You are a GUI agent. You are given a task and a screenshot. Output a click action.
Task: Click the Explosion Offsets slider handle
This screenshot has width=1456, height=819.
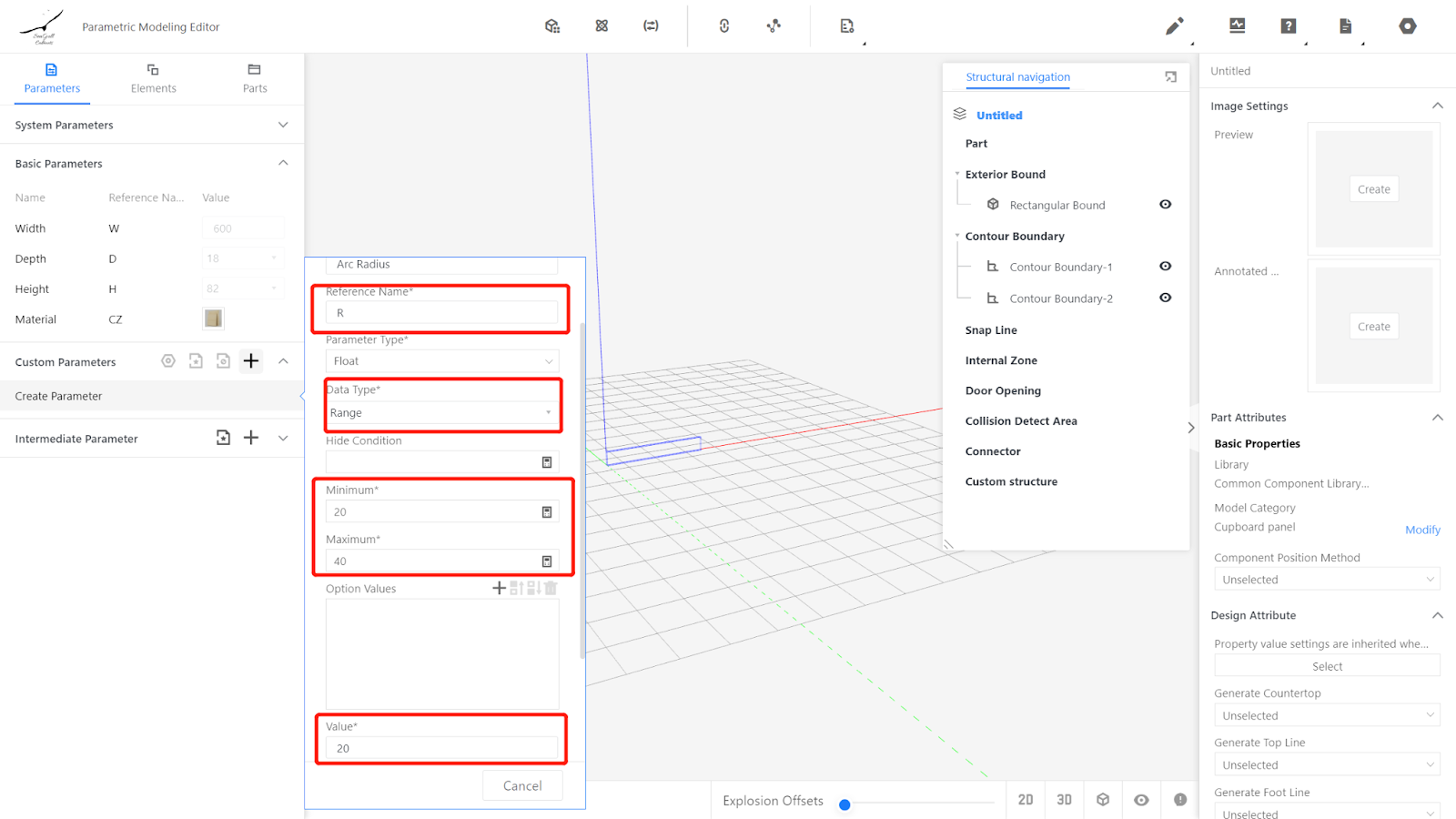(844, 804)
